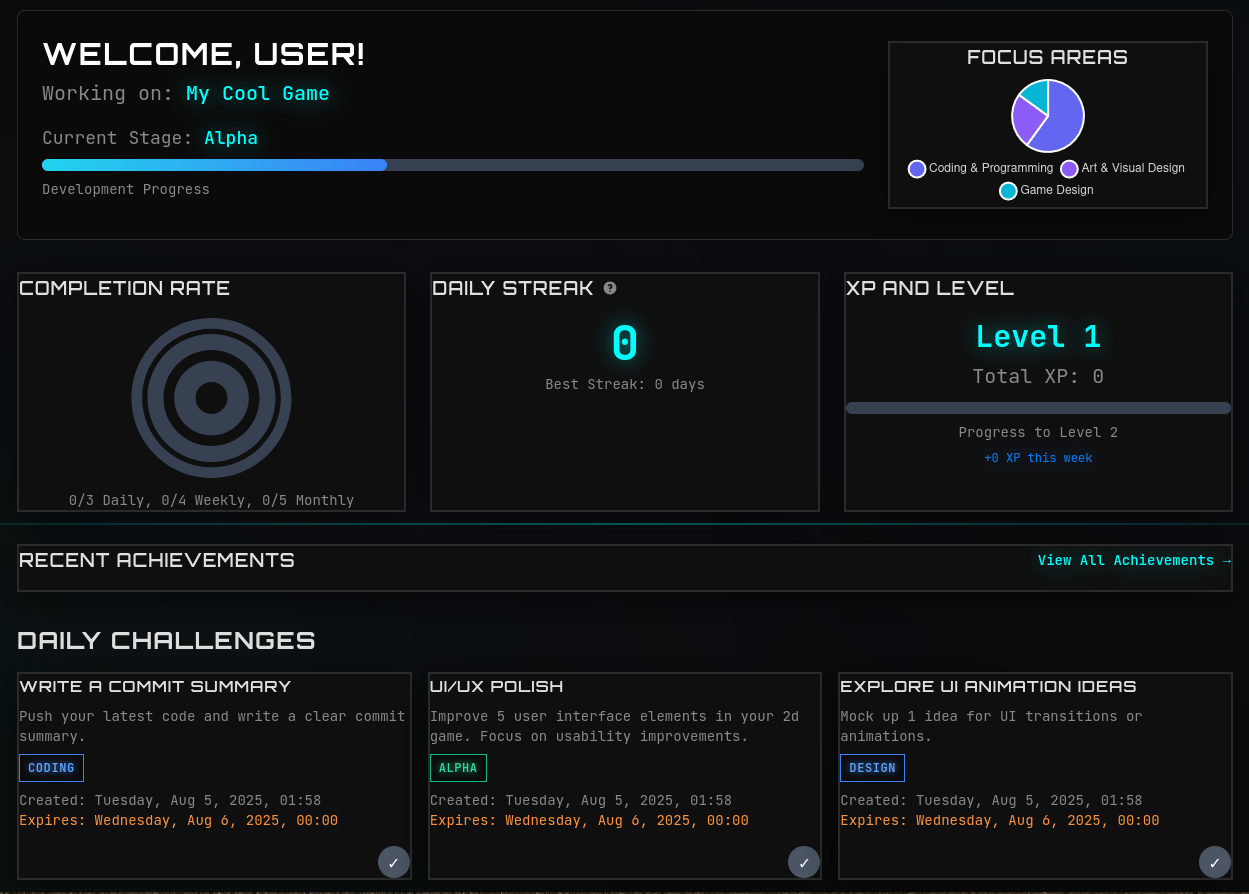Check off 'Explore UI Animation Ideas'
The height and width of the screenshot is (894, 1249).
(1214, 861)
